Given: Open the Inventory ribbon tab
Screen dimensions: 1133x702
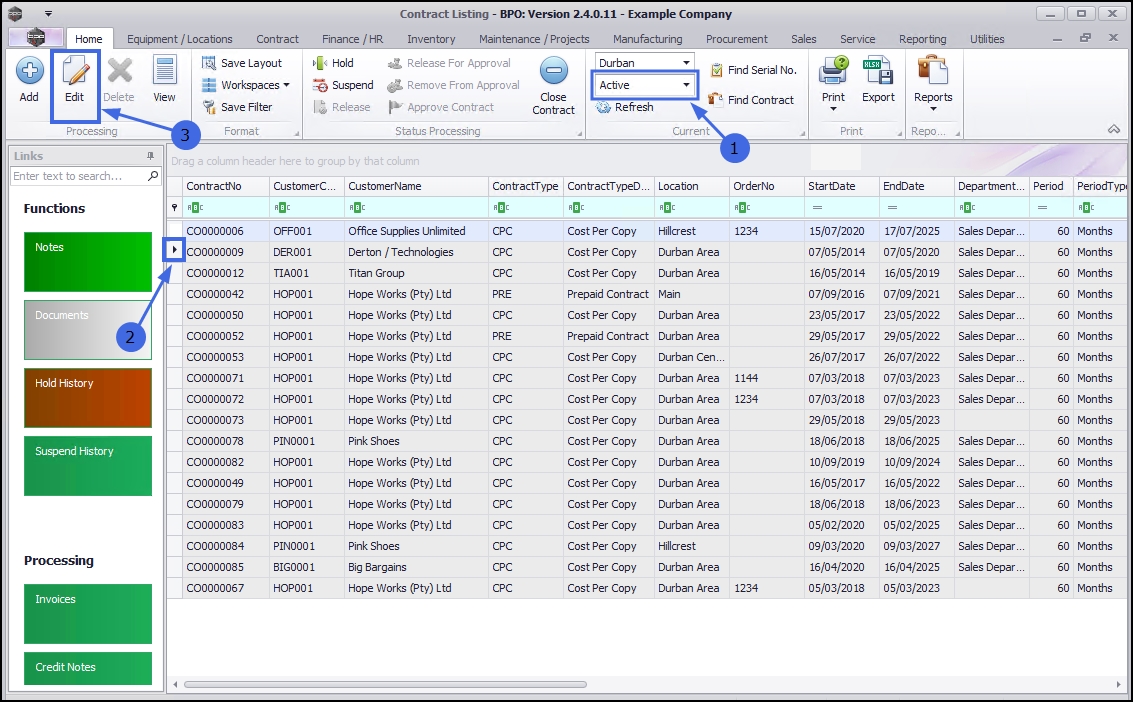Looking at the screenshot, I should pos(431,39).
